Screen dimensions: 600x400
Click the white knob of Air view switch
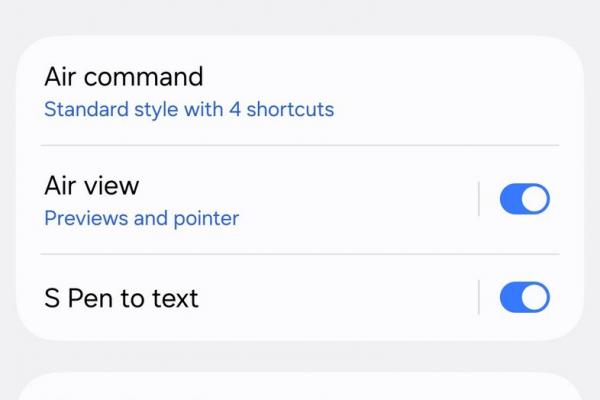coord(535,200)
